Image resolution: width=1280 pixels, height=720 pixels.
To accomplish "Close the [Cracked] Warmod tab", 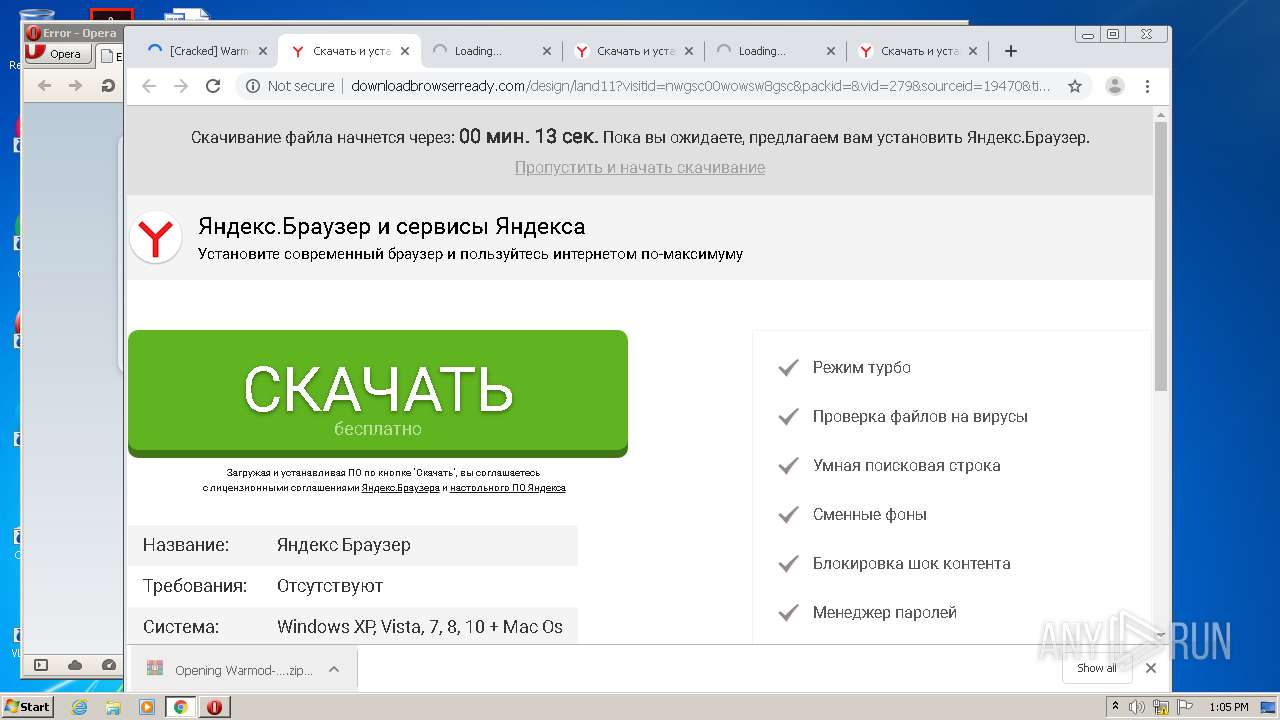I will 263,51.
